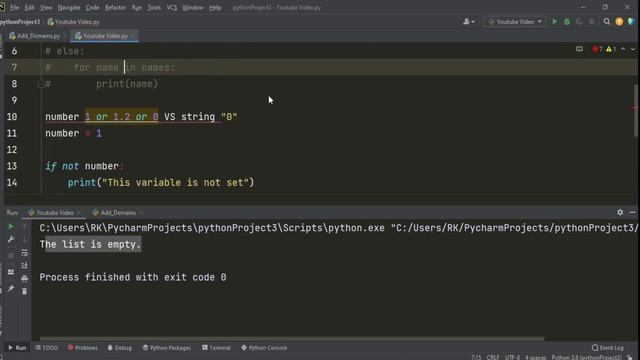Open the Terminal tool window
This screenshot has width=640, height=360.
(216, 348)
